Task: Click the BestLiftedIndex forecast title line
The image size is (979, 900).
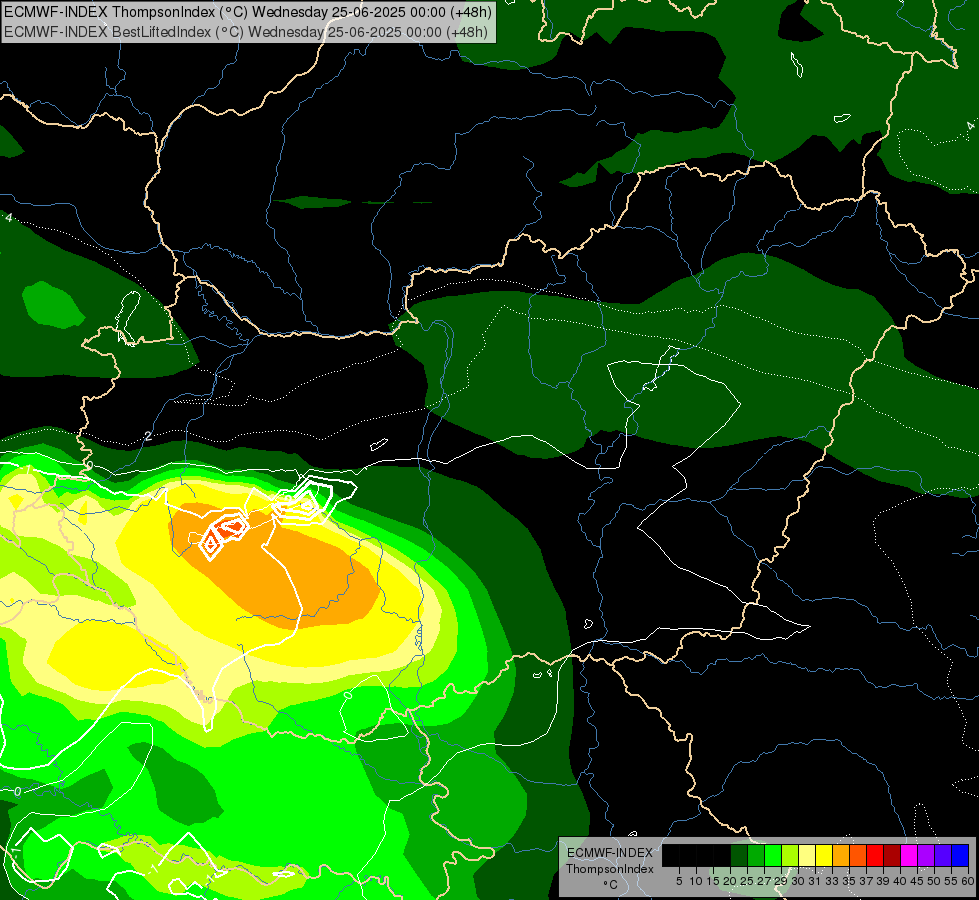Action: (246, 31)
